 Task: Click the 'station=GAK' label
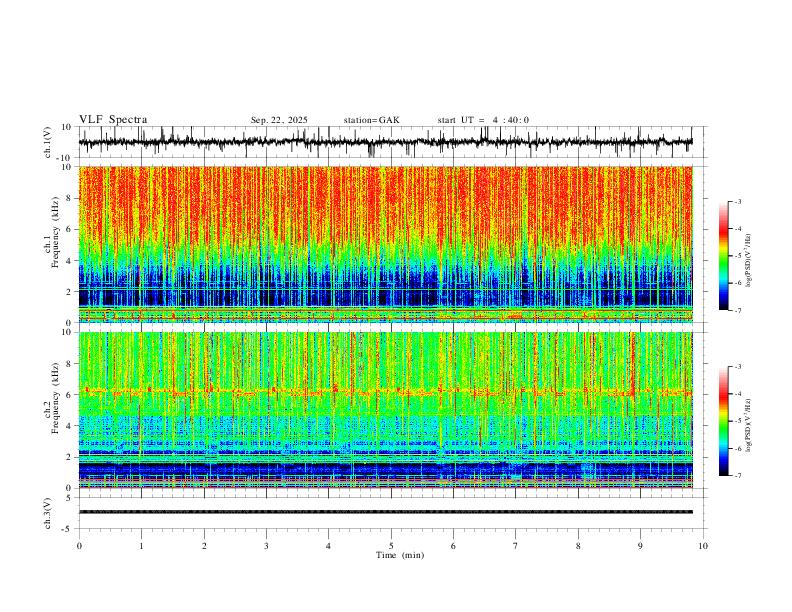(x=371, y=120)
